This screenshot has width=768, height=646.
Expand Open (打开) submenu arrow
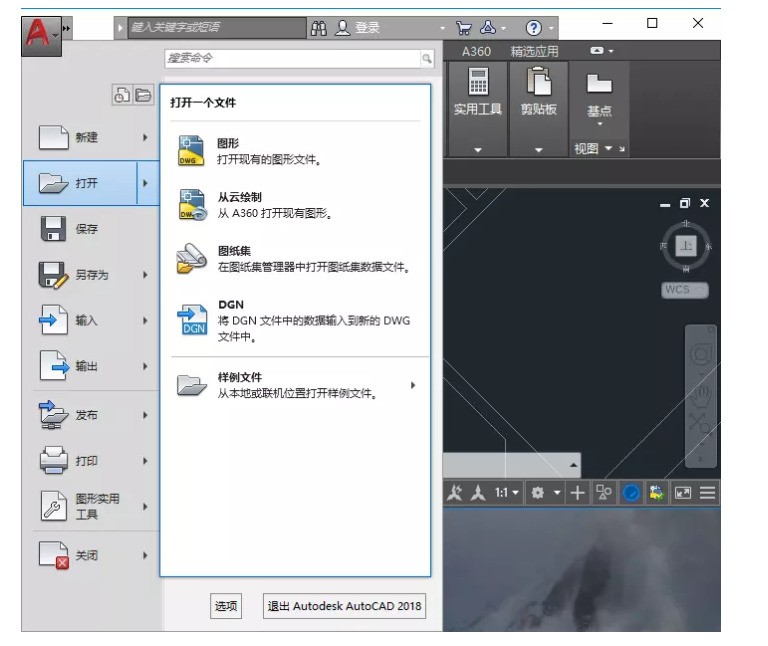pyautogui.click(x=145, y=183)
